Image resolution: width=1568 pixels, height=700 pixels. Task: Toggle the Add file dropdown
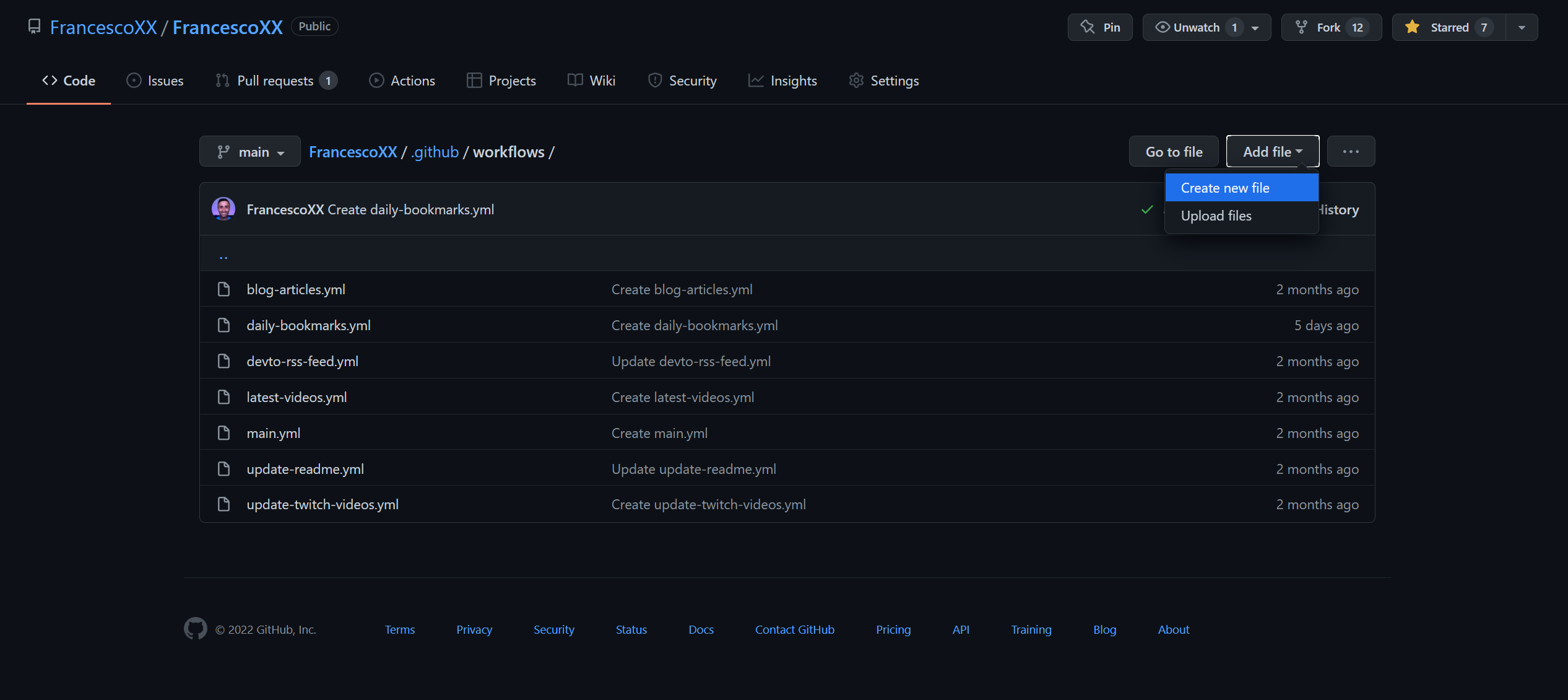click(x=1273, y=151)
